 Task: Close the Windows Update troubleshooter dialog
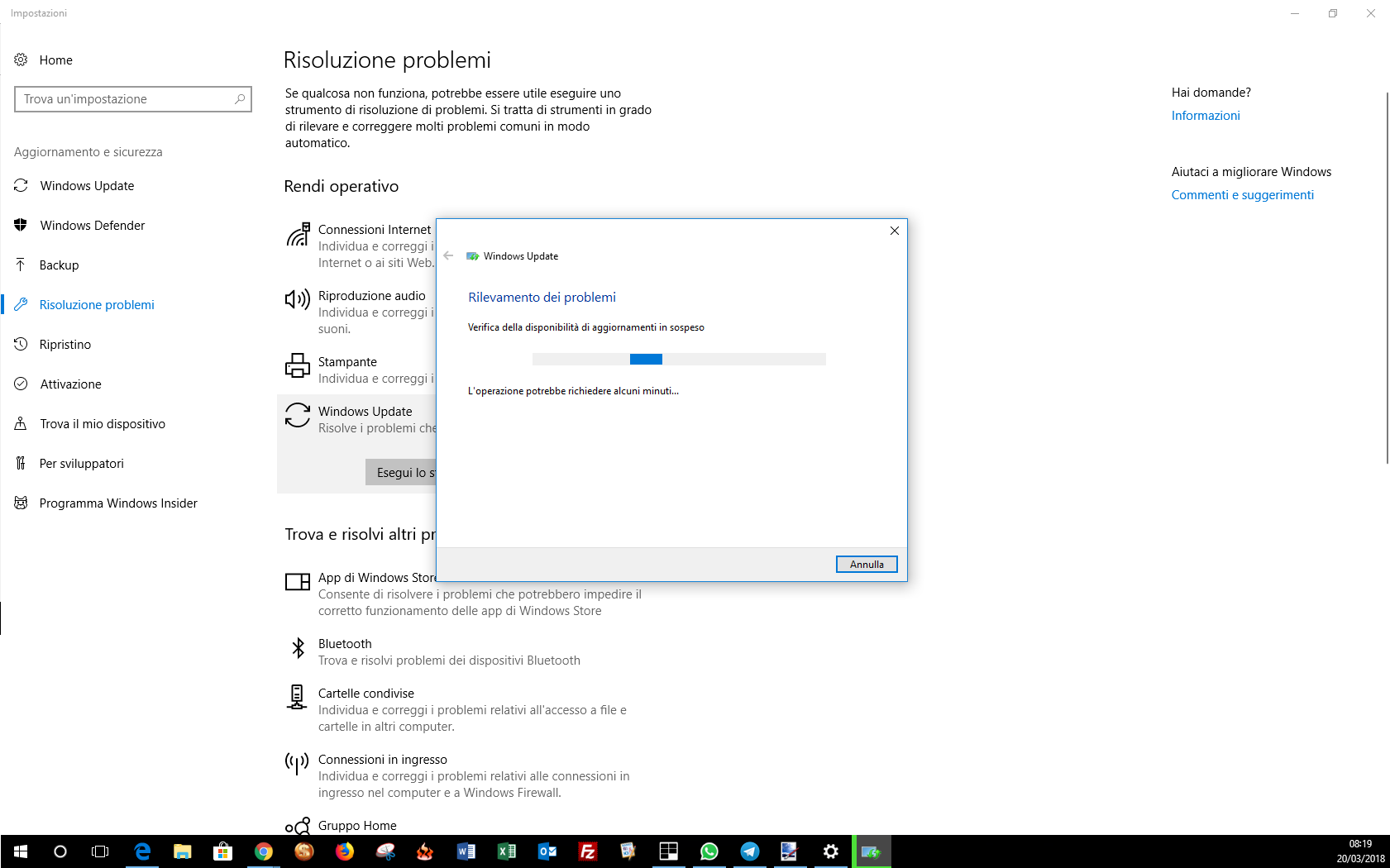point(894,231)
